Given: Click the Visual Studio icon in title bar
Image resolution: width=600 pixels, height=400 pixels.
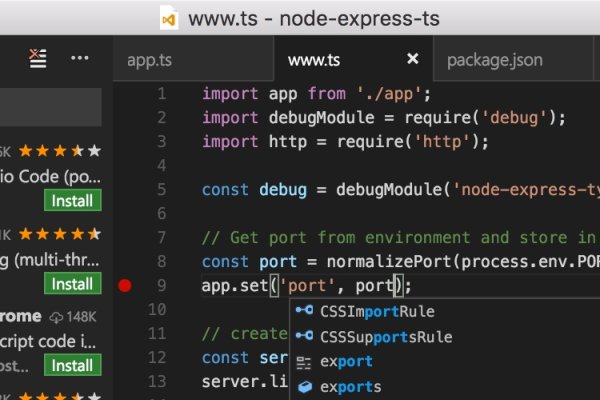Looking at the screenshot, I should tap(169, 18).
